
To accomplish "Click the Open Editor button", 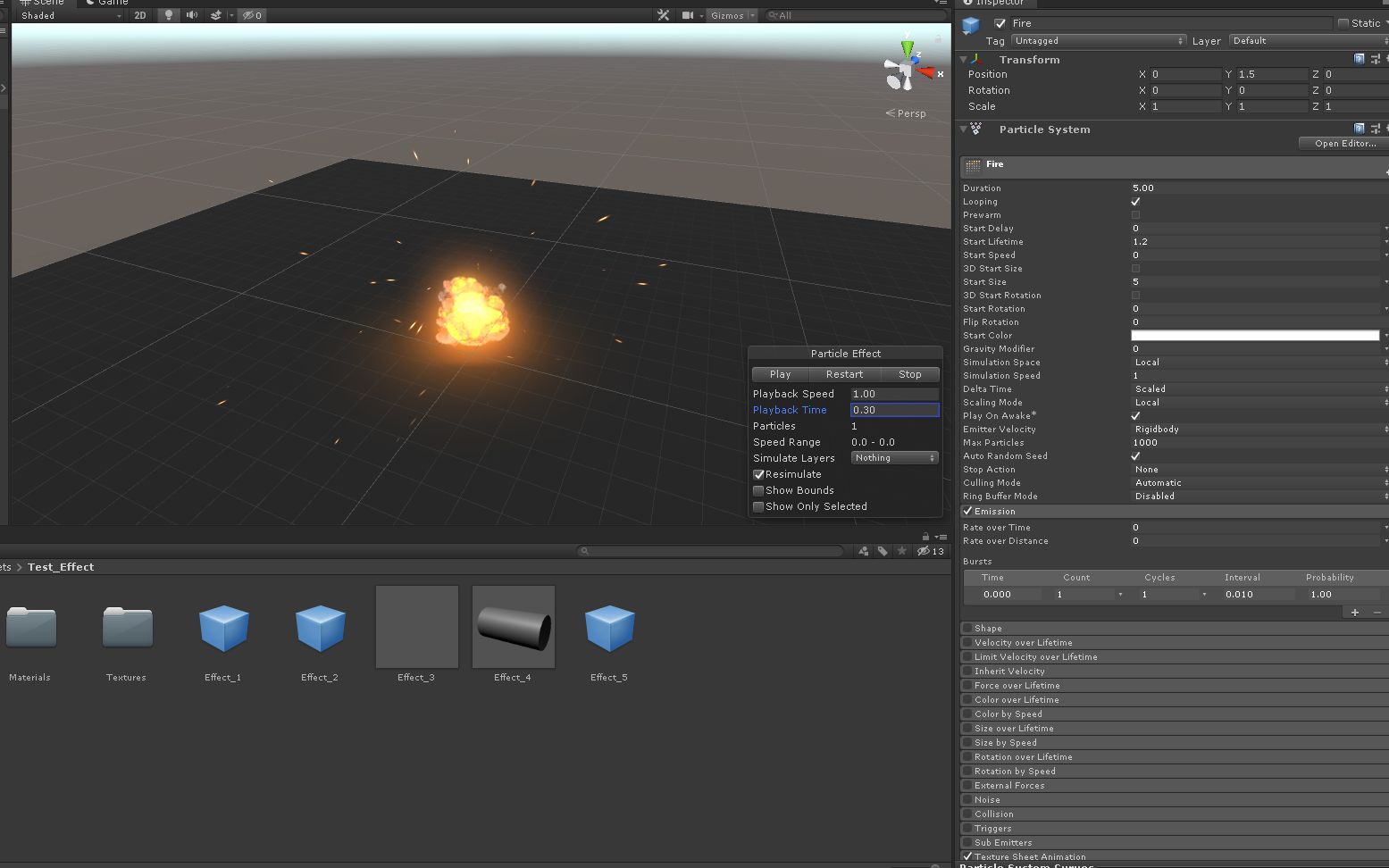I will pos(1344,144).
